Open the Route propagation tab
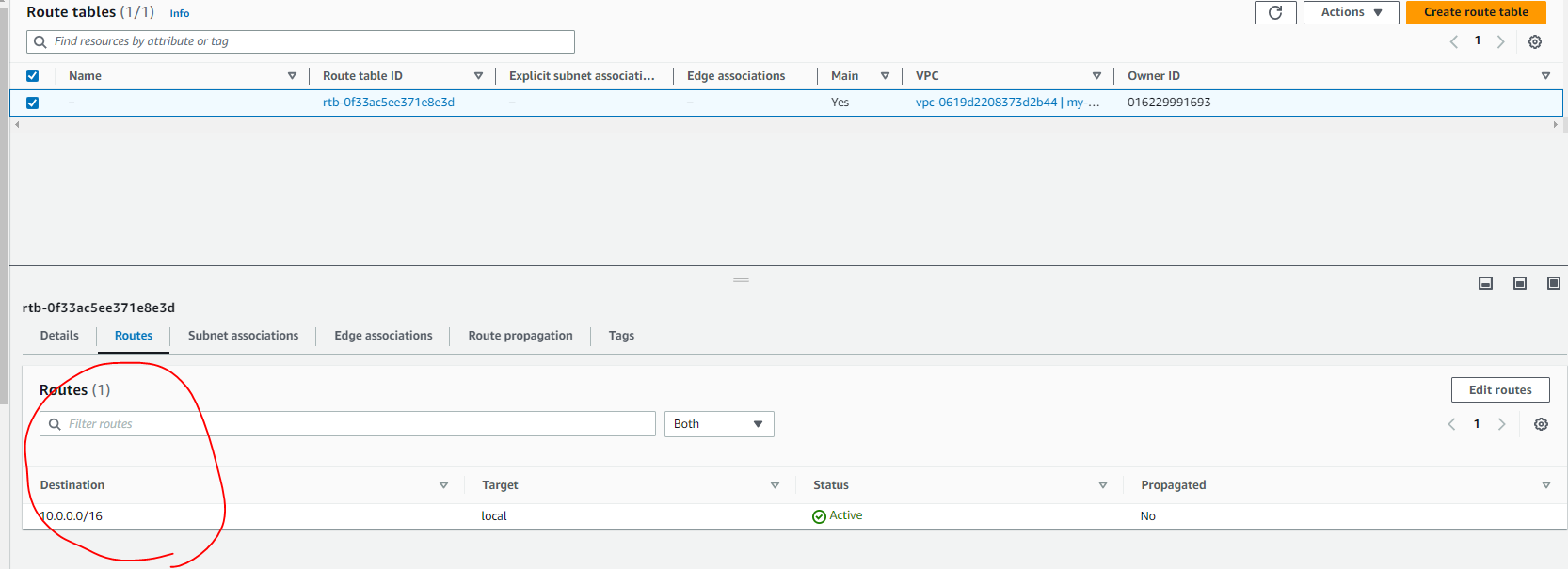The width and height of the screenshot is (1568, 569). tap(520, 336)
